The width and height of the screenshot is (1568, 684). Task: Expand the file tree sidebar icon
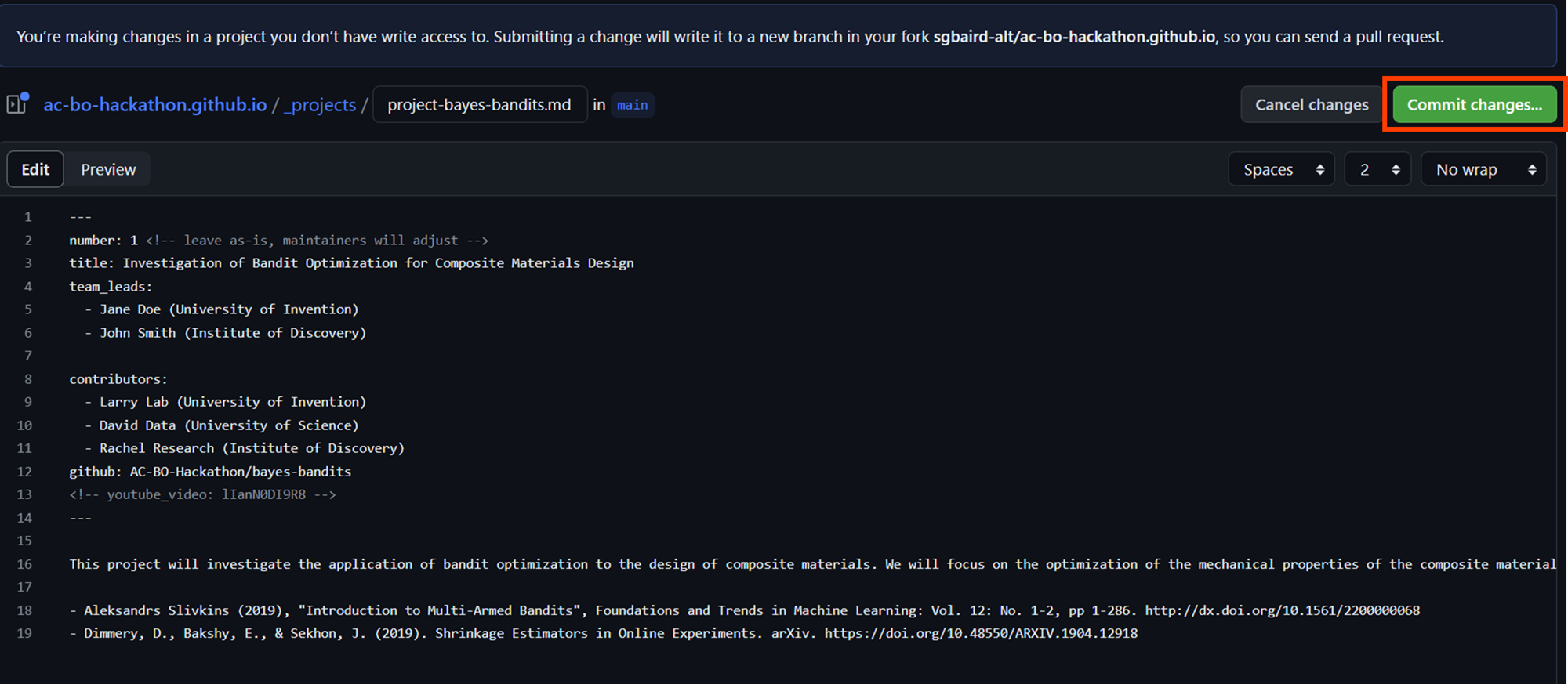tap(17, 103)
